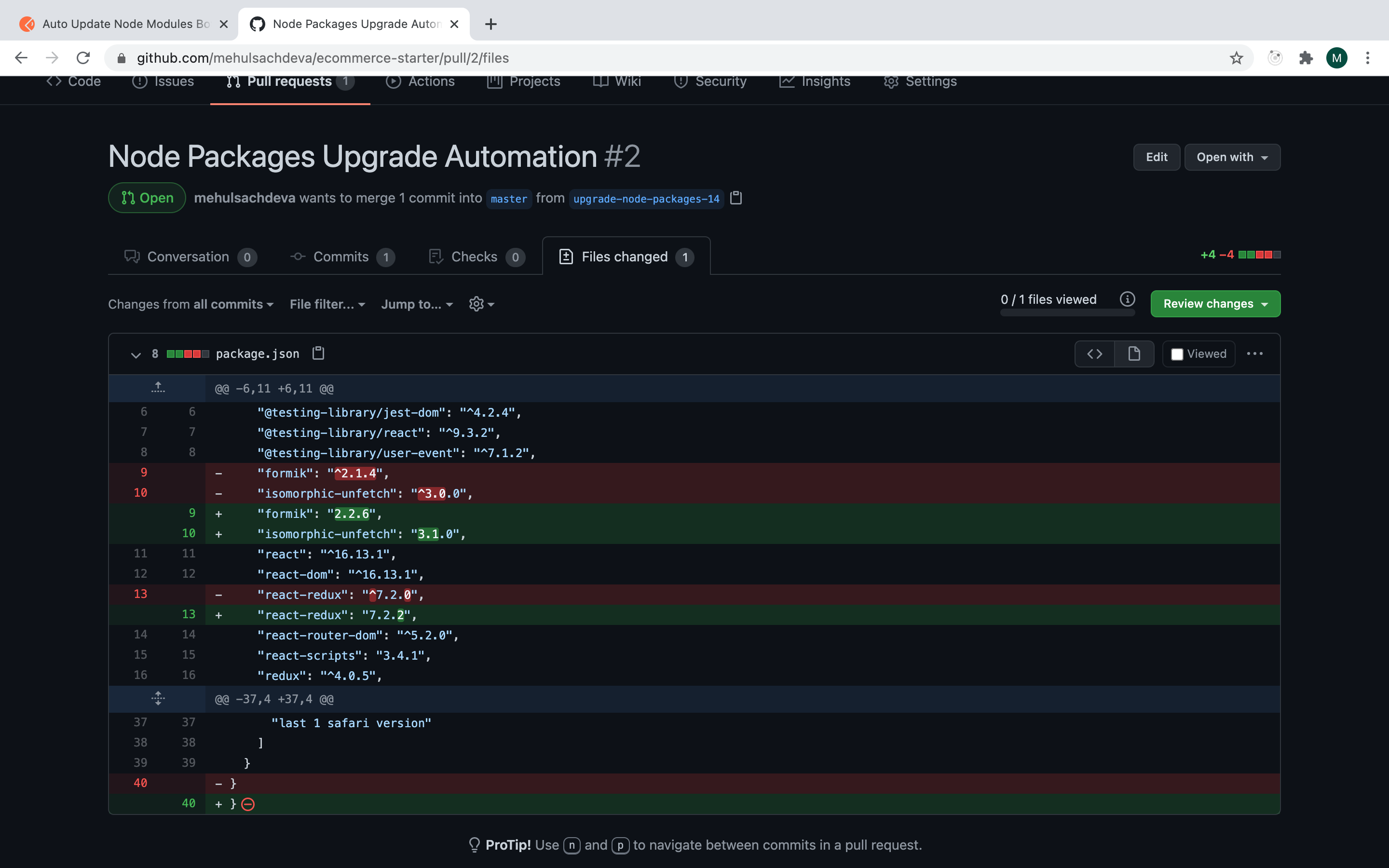Switch to the Commits tab
1389x868 pixels.
click(341, 257)
